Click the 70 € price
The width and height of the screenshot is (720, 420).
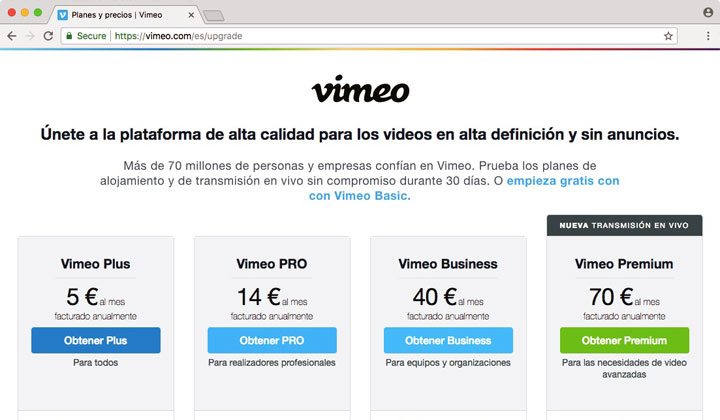click(611, 297)
